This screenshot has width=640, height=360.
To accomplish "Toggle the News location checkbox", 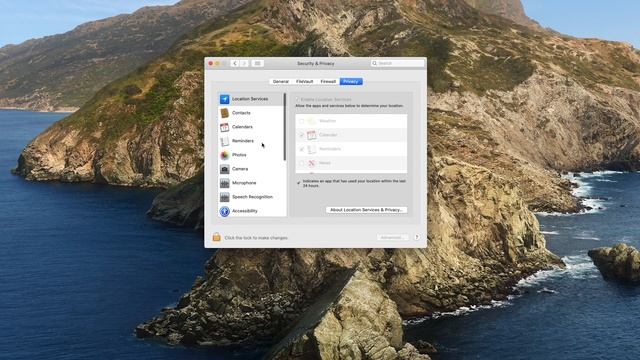I will point(302,163).
